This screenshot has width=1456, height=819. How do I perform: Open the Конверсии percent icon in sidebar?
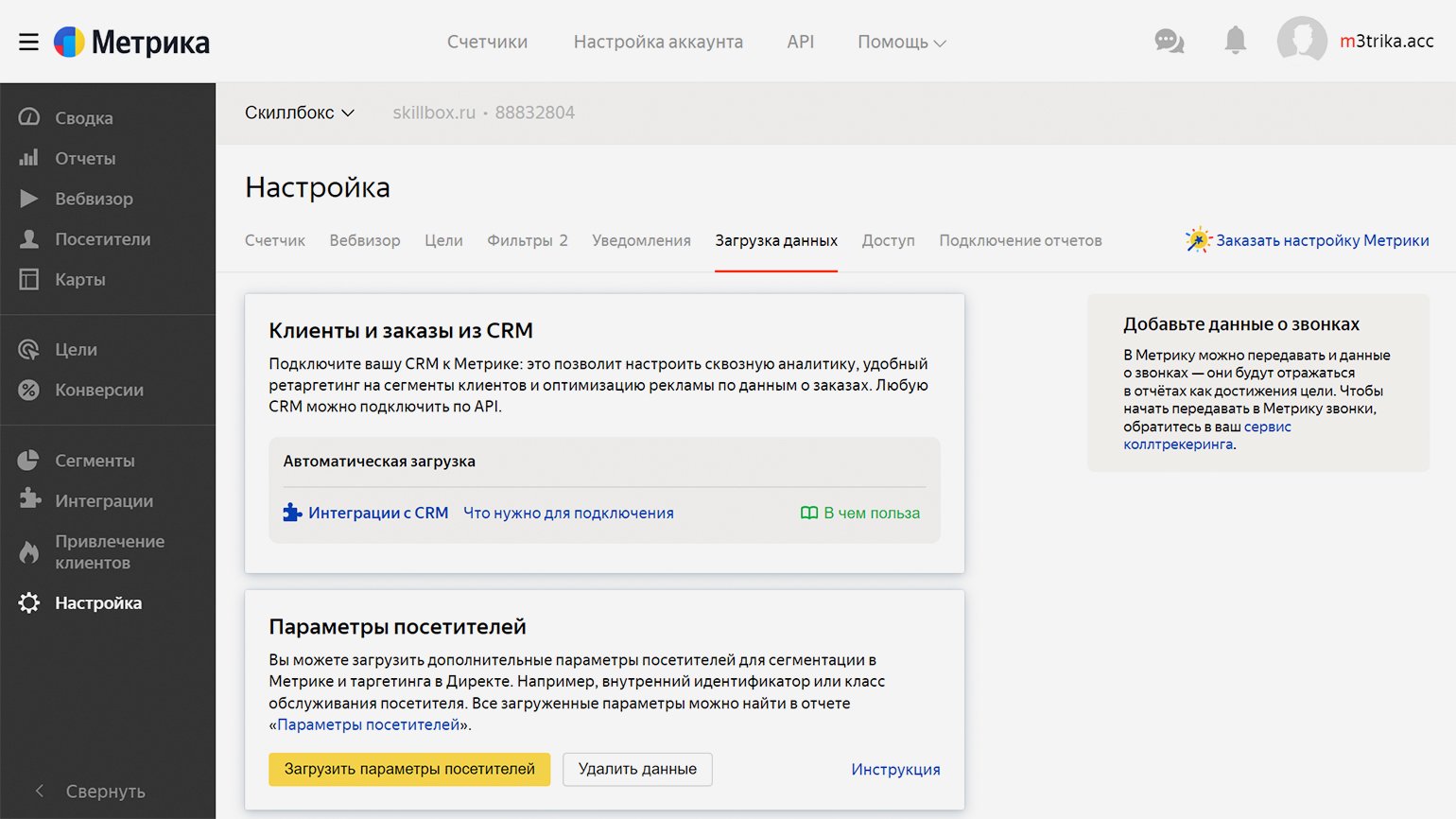tap(29, 390)
